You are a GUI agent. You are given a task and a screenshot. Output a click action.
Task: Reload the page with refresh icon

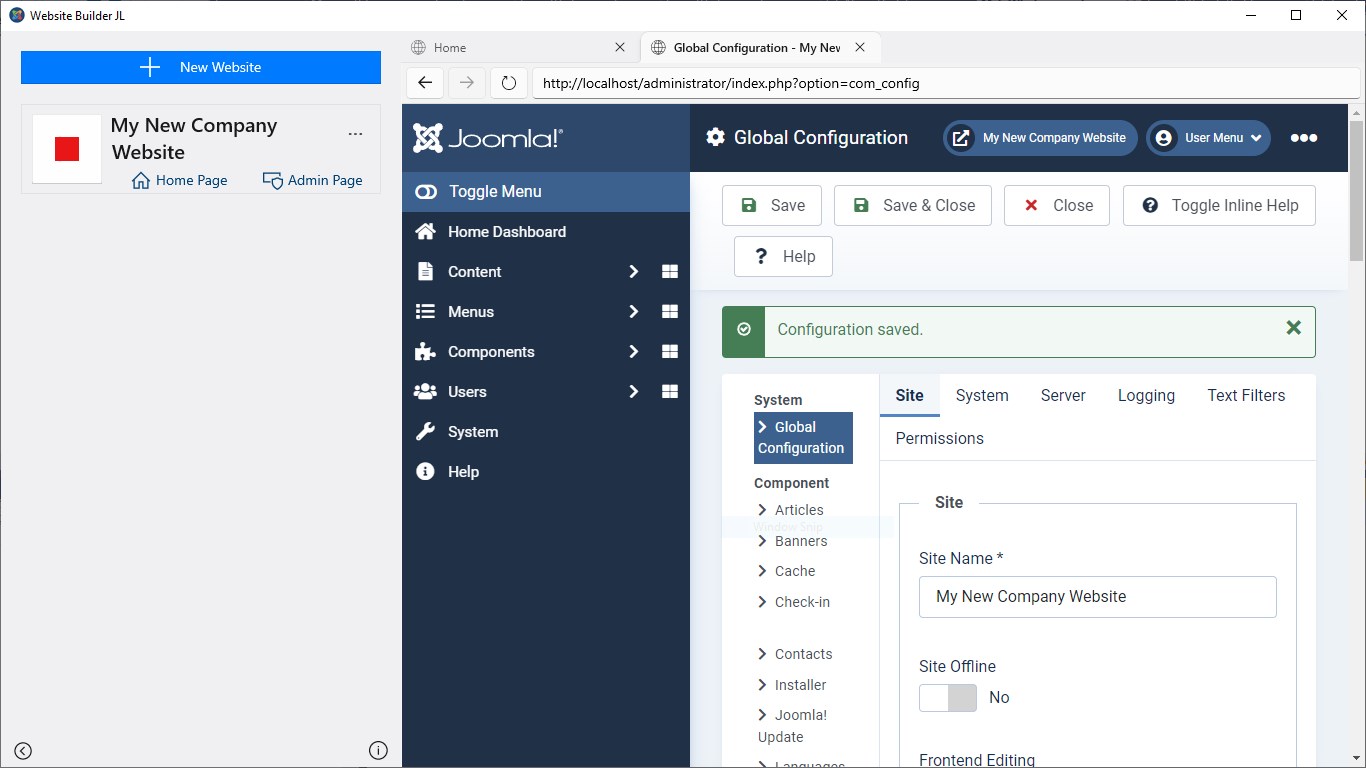tap(509, 83)
